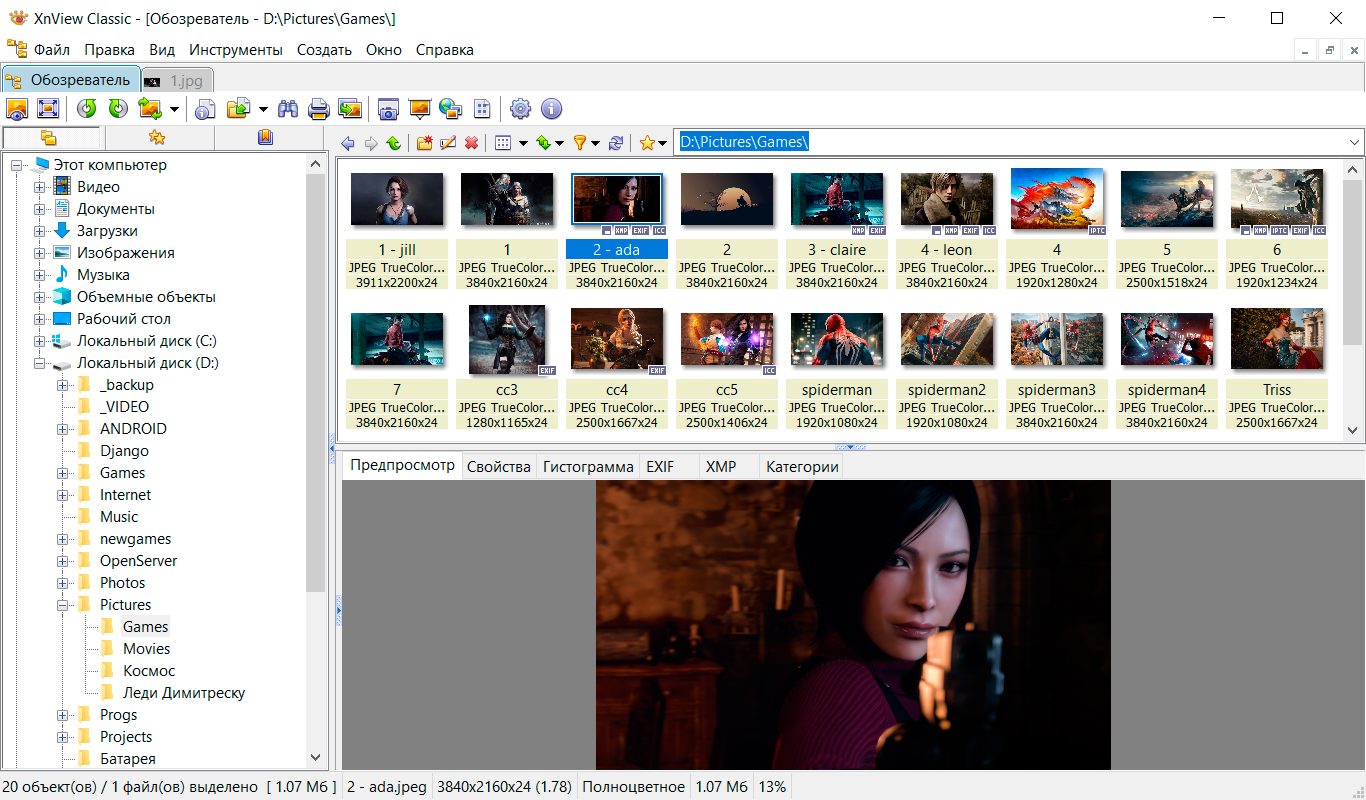Image resolution: width=1366 pixels, height=800 pixels.
Task: Select the Загрузки folder
Action: pyautogui.click(x=107, y=231)
